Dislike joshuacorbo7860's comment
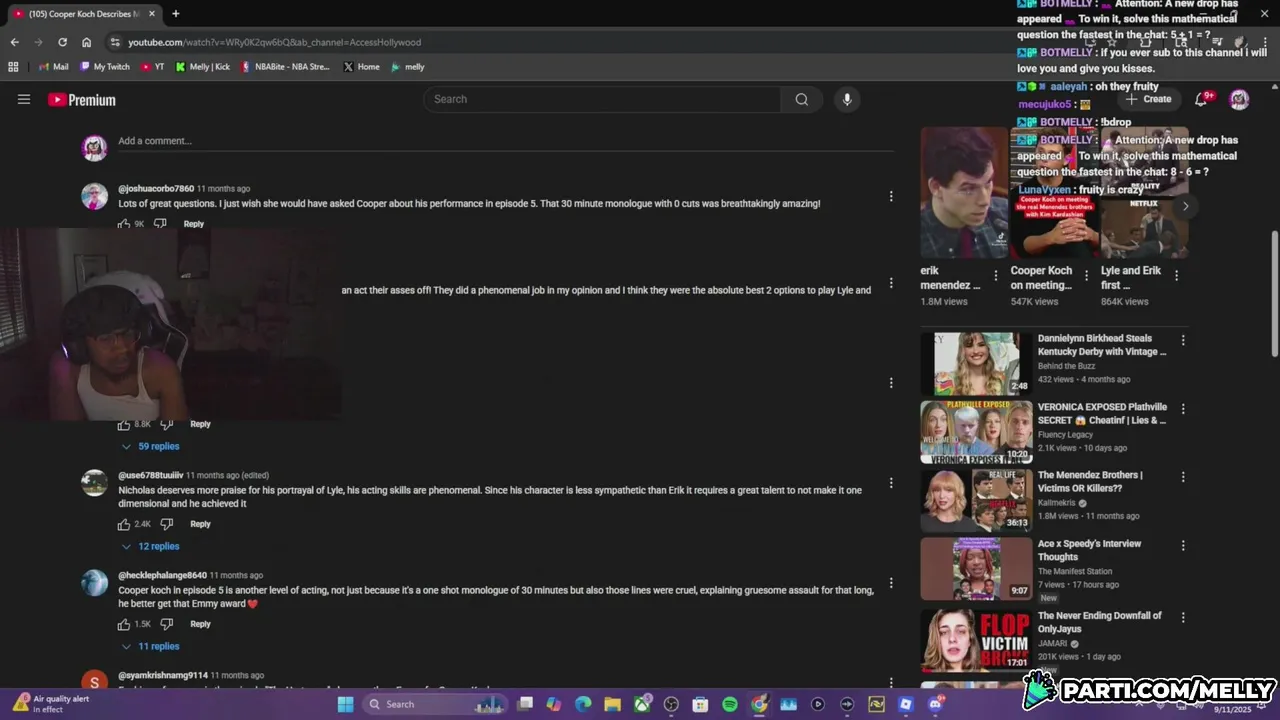The height and width of the screenshot is (720, 1280). 160,224
